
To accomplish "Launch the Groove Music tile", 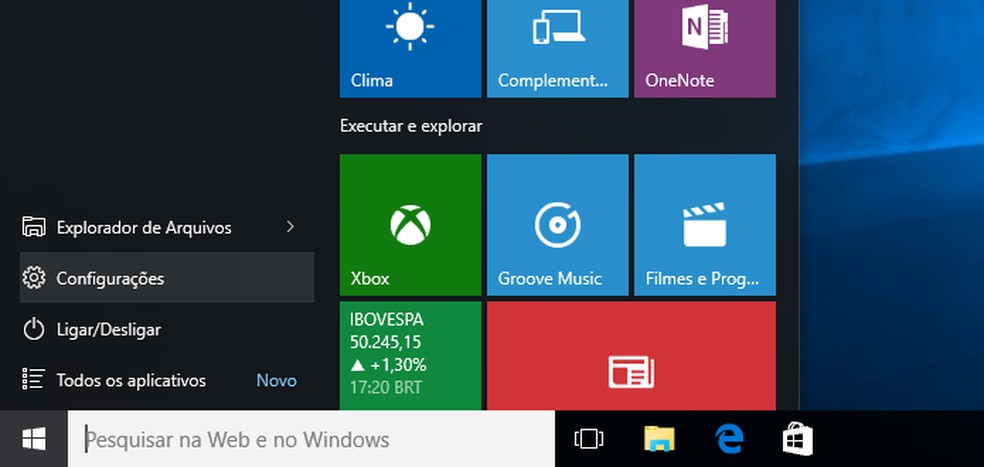I will pos(557,225).
